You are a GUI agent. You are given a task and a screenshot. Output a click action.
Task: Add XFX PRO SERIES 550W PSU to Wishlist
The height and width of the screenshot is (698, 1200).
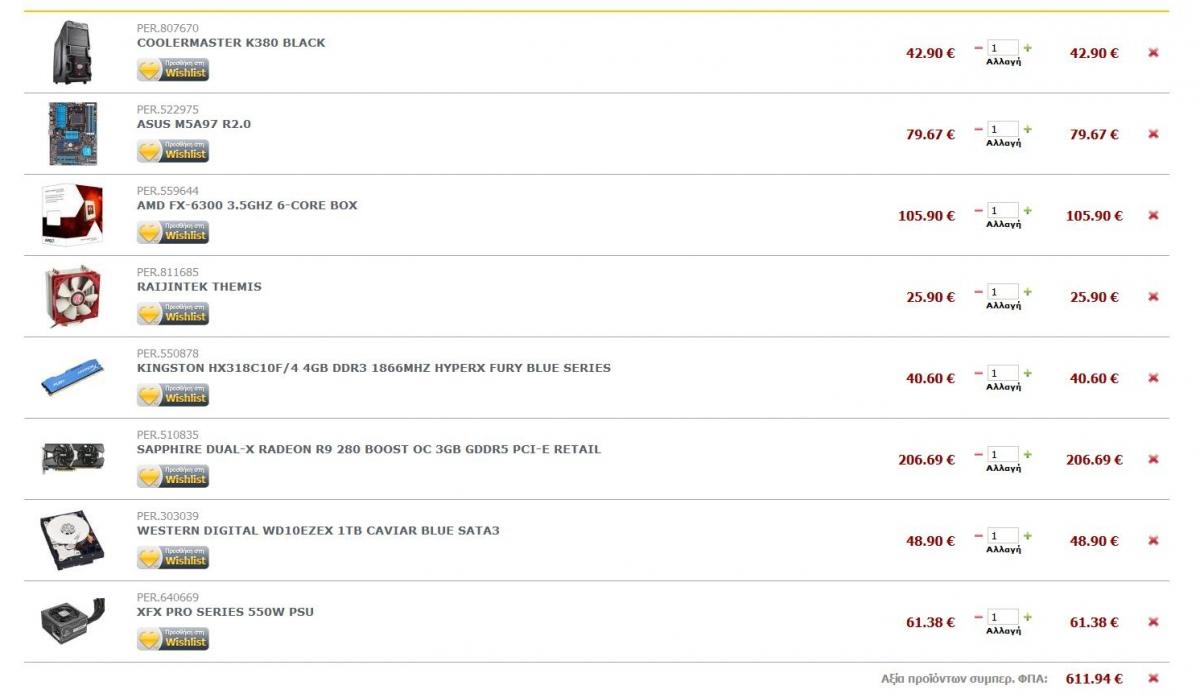(x=173, y=639)
